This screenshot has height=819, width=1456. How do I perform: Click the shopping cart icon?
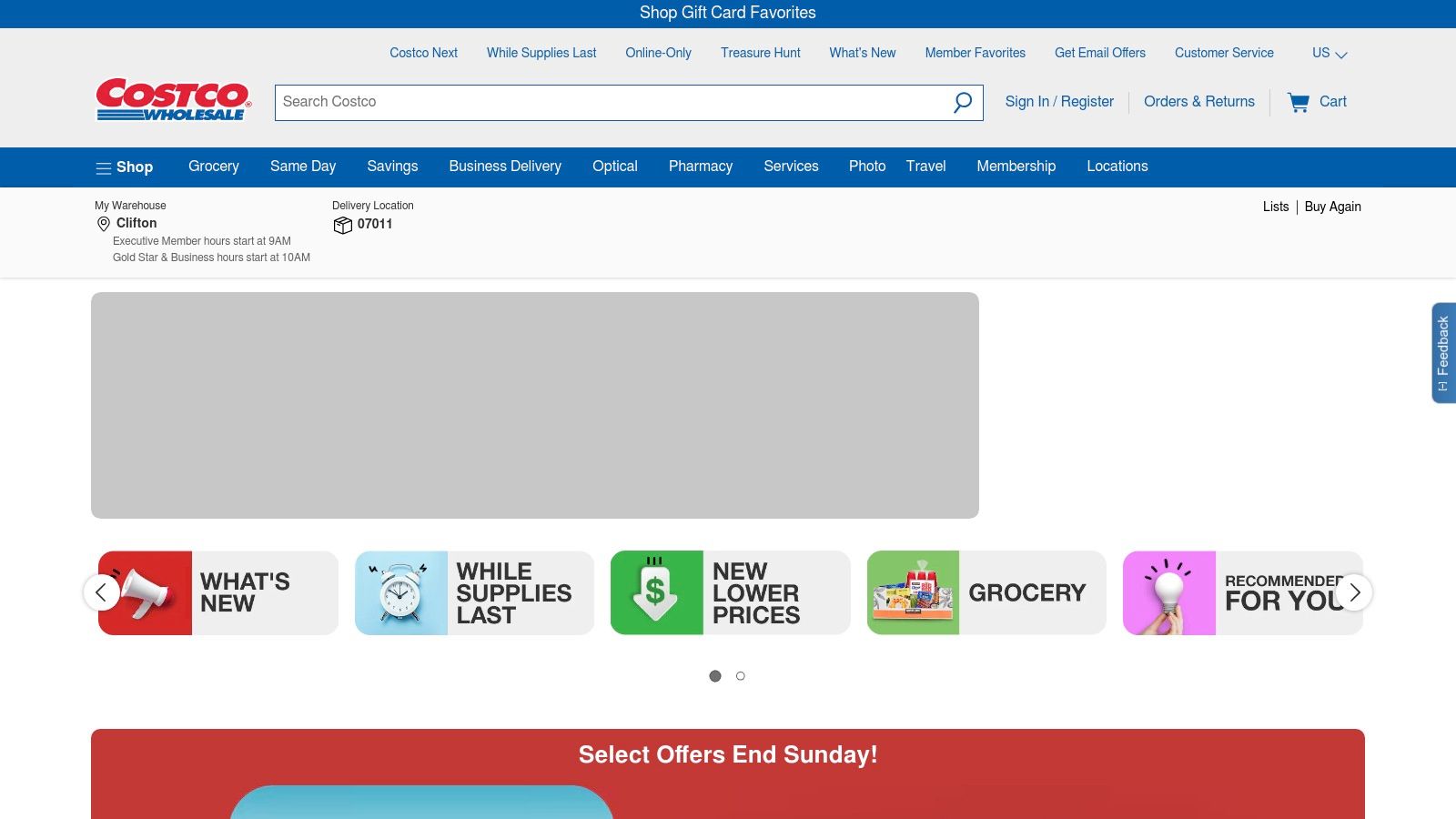[1299, 102]
